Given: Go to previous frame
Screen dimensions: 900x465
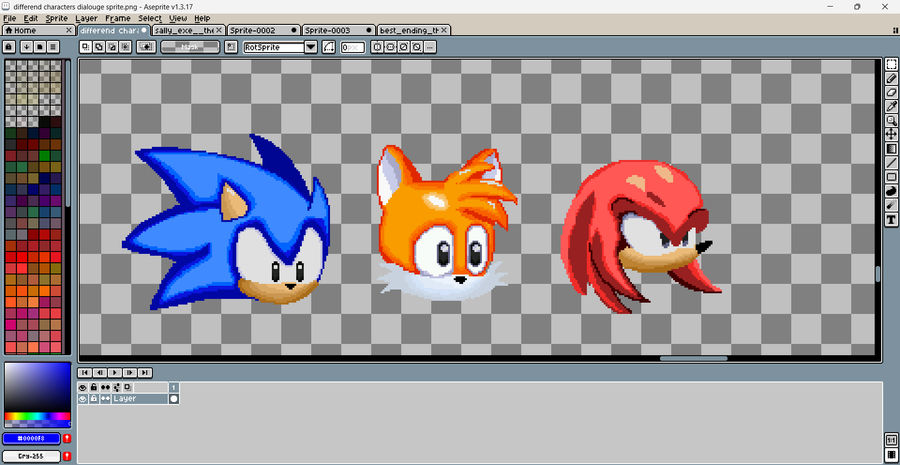Looking at the screenshot, I should 100,373.
